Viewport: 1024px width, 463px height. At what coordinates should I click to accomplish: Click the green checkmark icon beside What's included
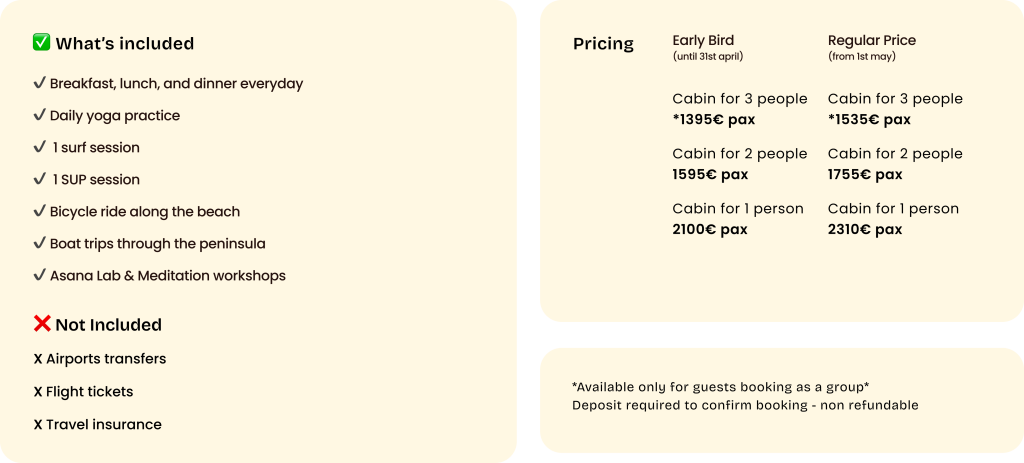pos(42,43)
